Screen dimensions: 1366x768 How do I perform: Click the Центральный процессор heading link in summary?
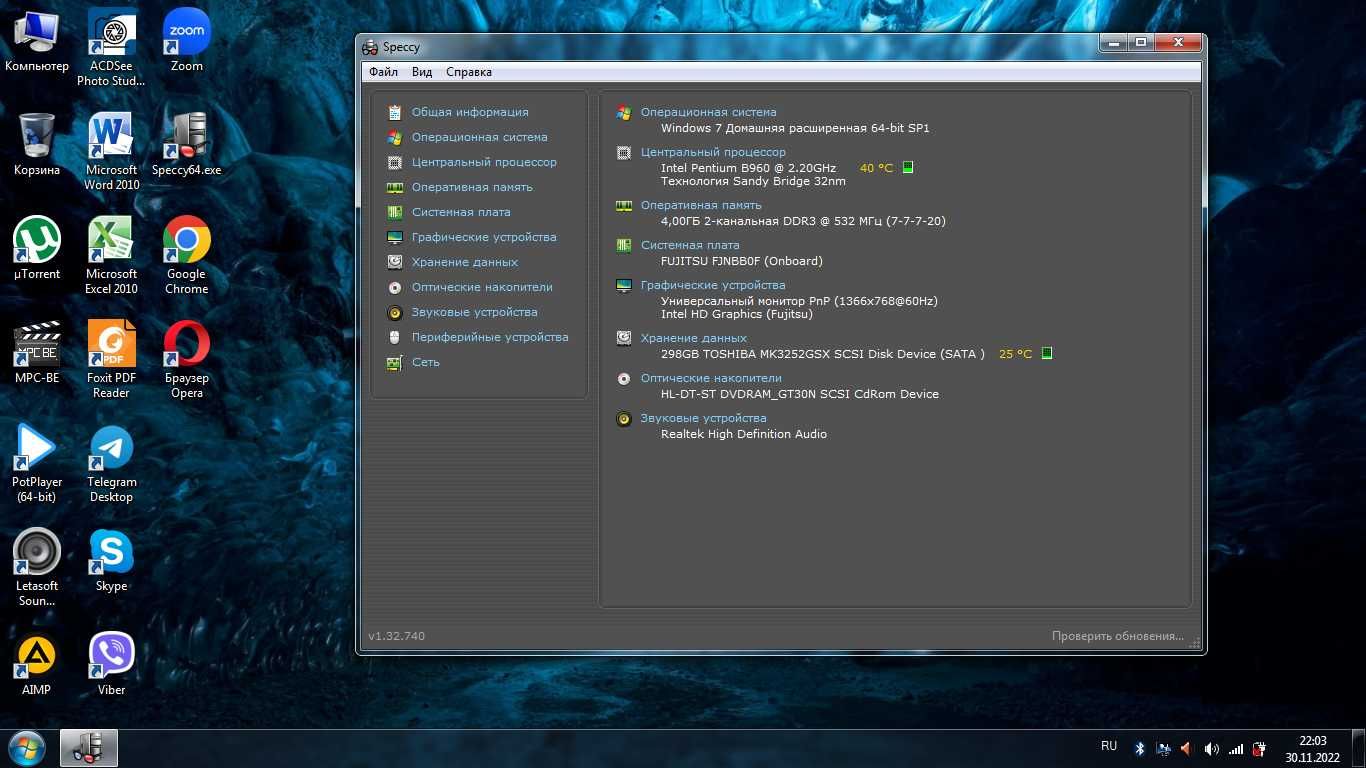pyautogui.click(x=713, y=152)
